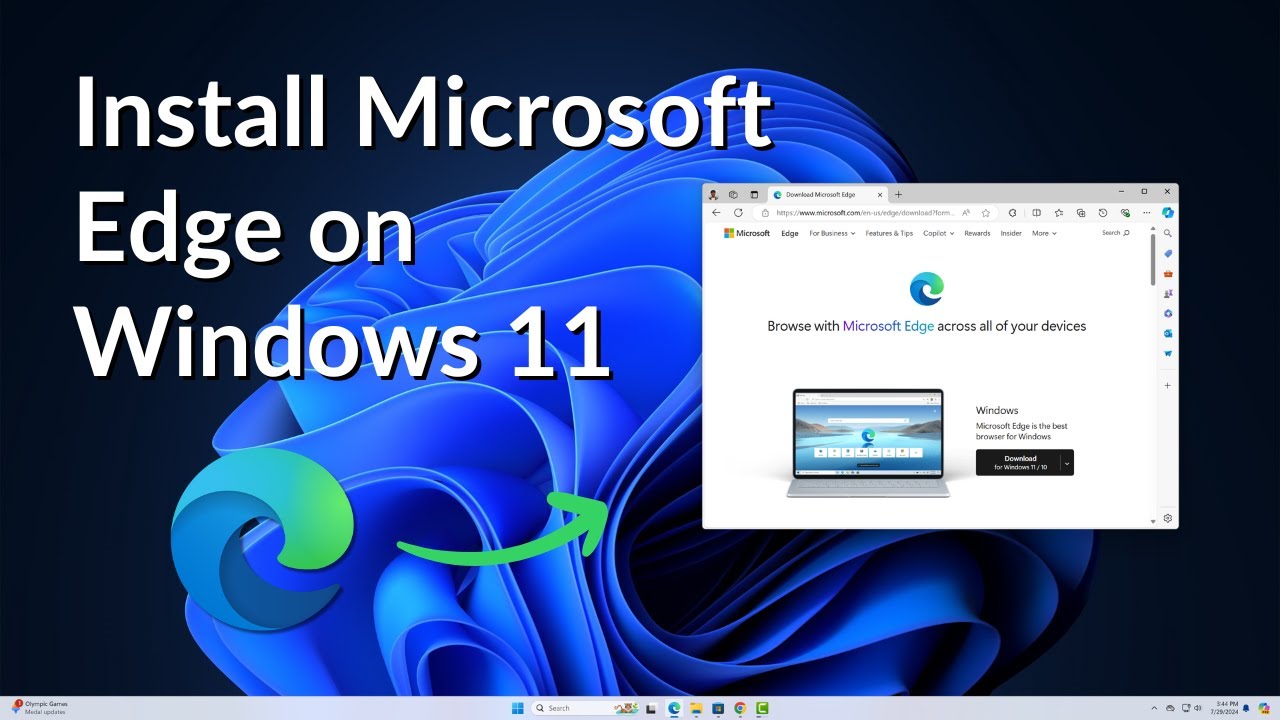Open Edge from the taskbar
This screenshot has width=1280, height=720.
674,708
